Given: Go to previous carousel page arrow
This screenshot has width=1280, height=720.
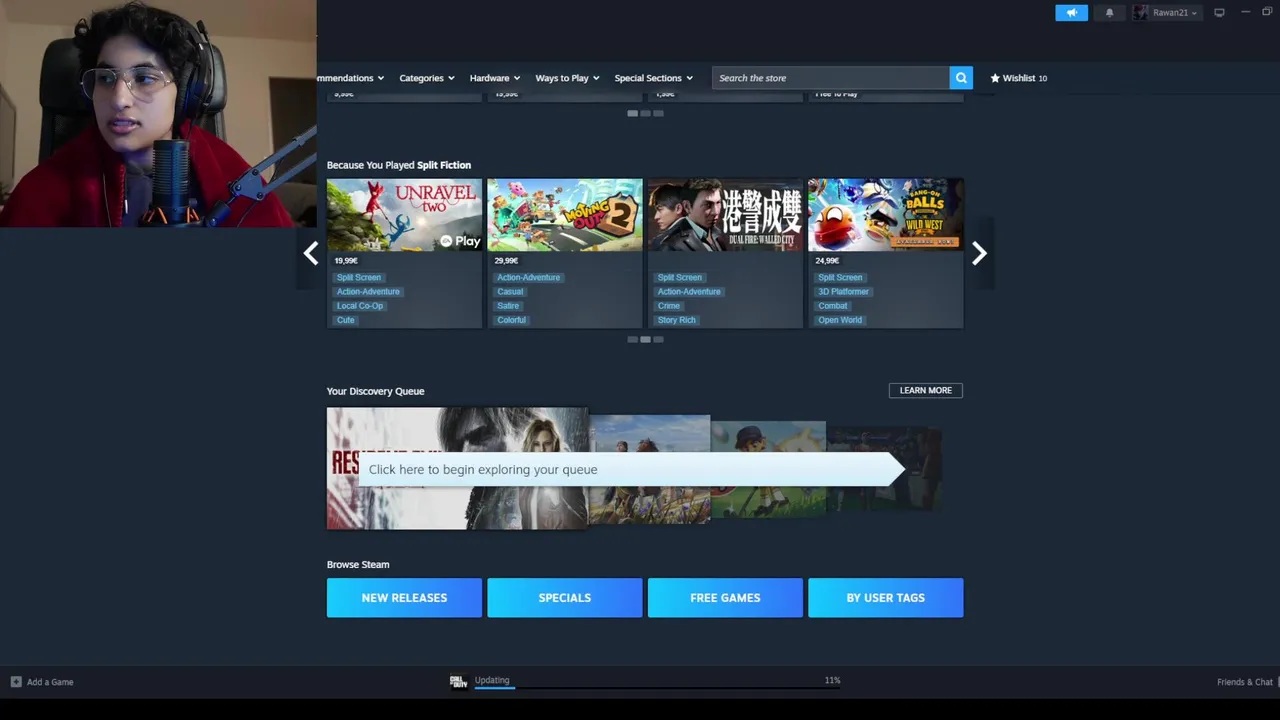Looking at the screenshot, I should [311, 254].
